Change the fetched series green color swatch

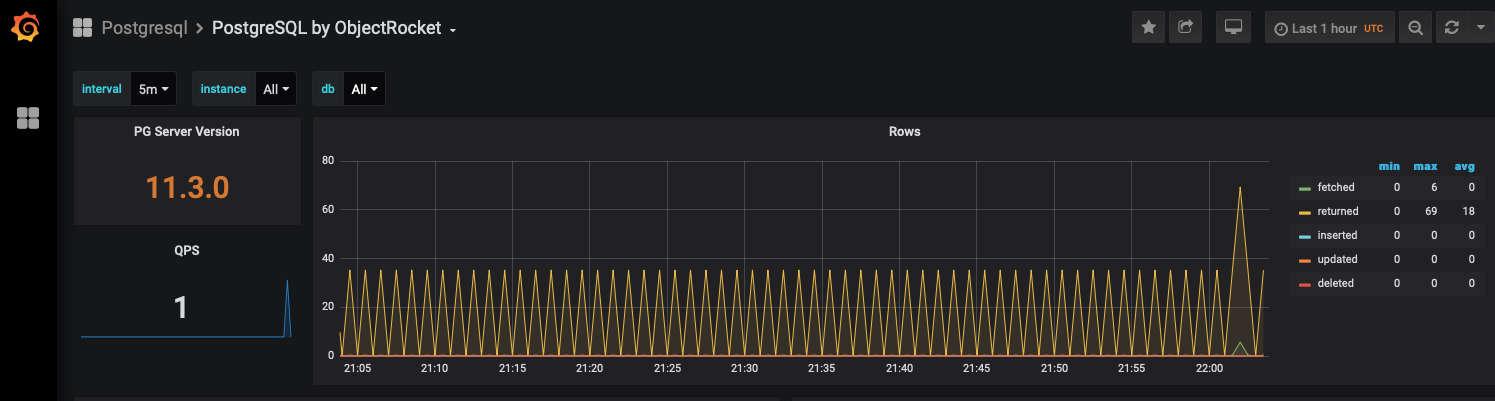[1304, 188]
